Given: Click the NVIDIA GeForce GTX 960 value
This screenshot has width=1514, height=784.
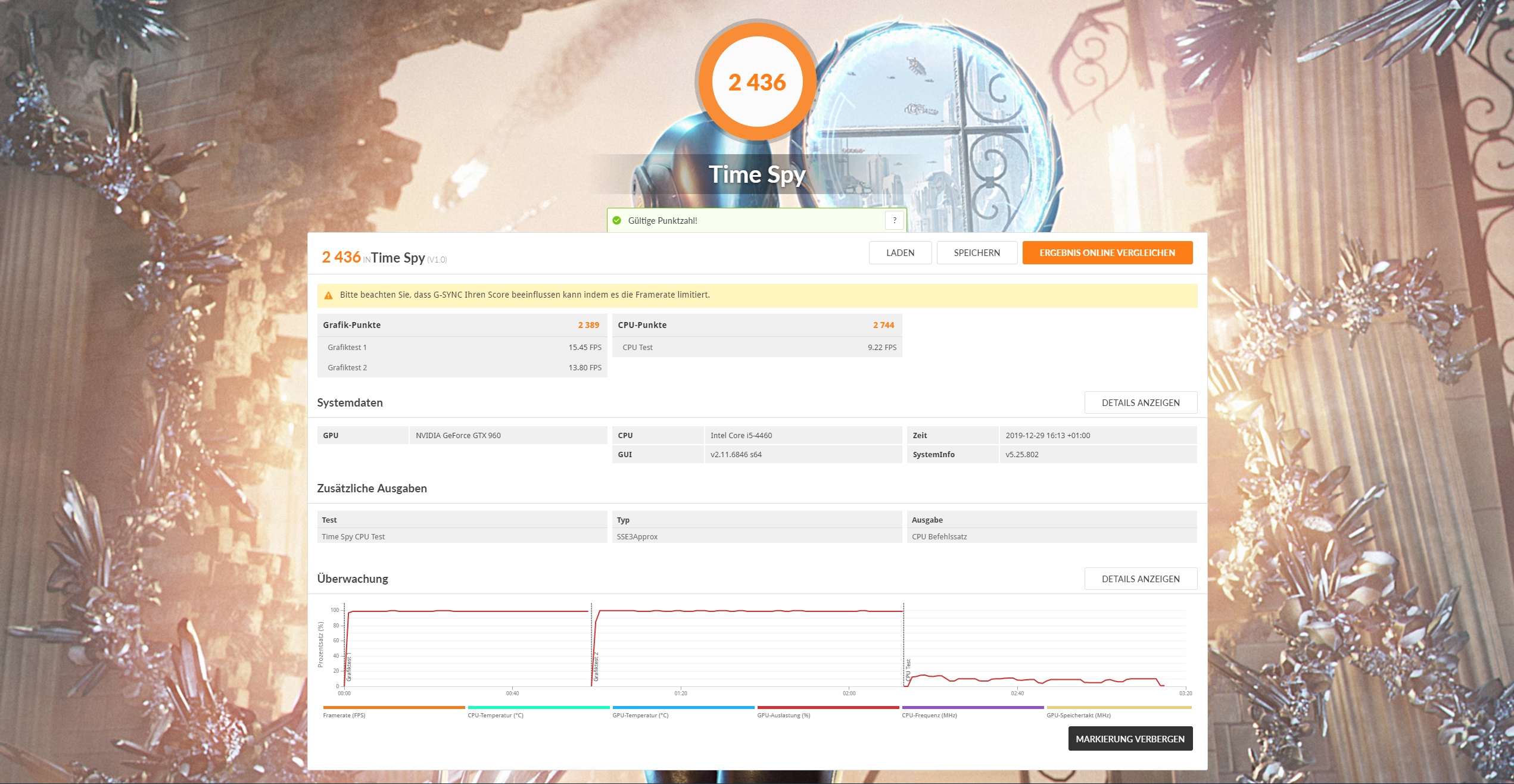Looking at the screenshot, I should click(x=458, y=435).
